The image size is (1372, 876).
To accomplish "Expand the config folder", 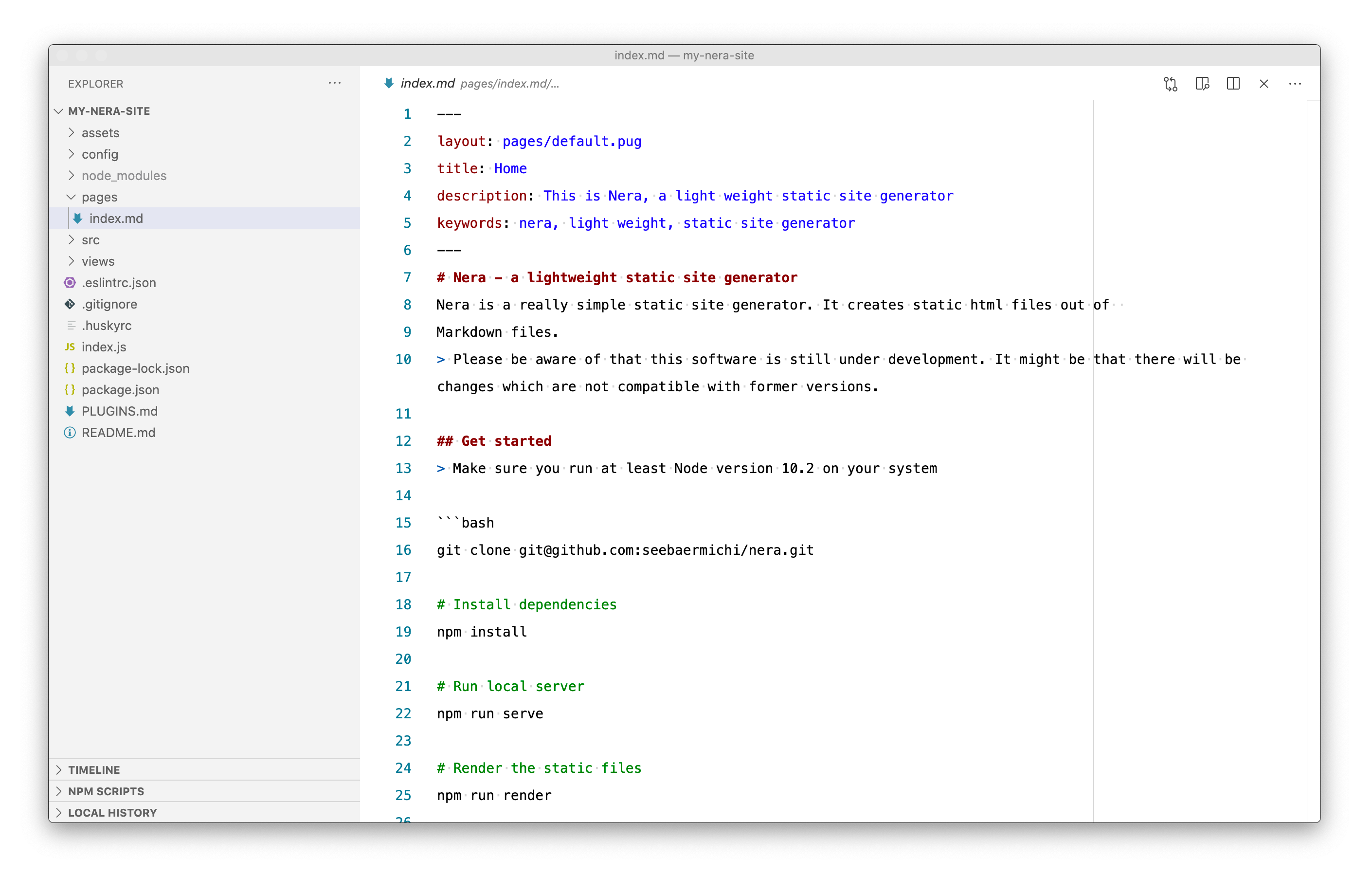I will click(71, 154).
